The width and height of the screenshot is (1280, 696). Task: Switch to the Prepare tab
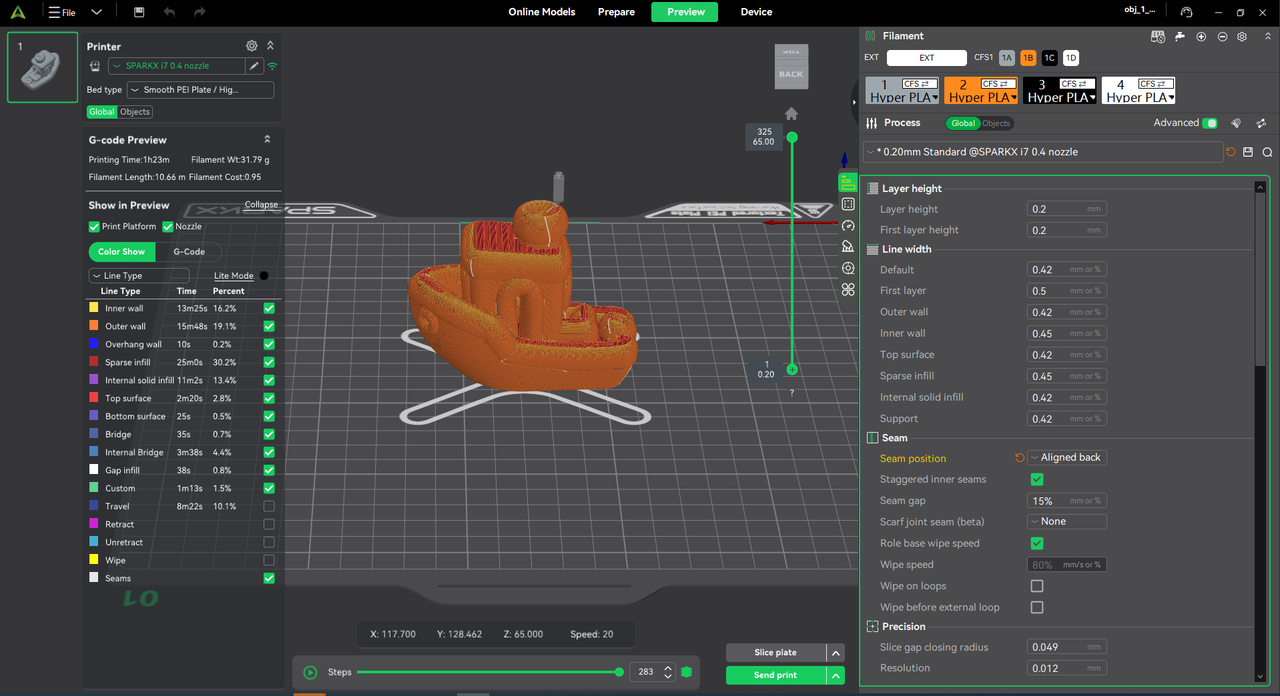(616, 12)
